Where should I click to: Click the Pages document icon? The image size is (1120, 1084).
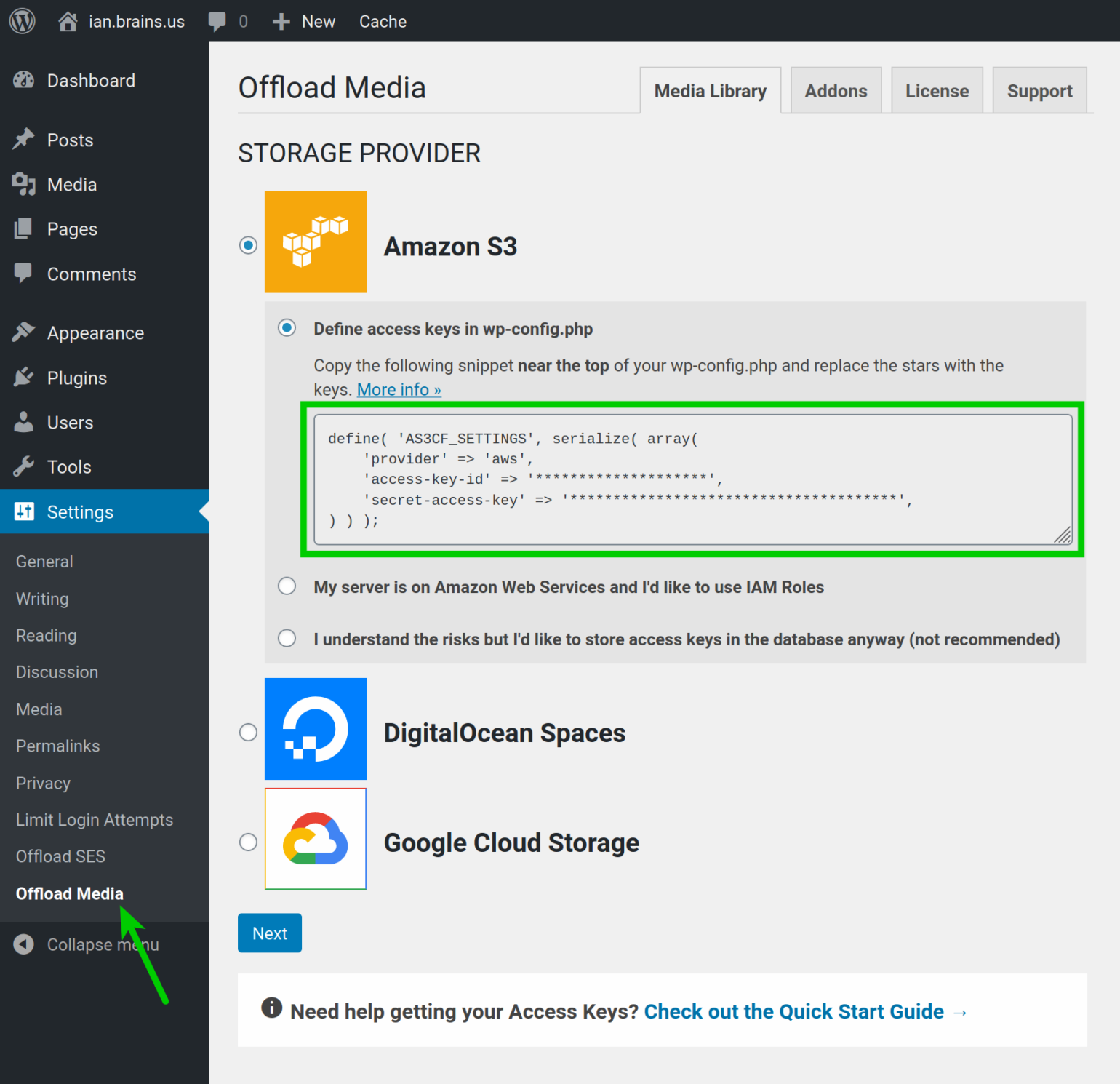(23, 228)
